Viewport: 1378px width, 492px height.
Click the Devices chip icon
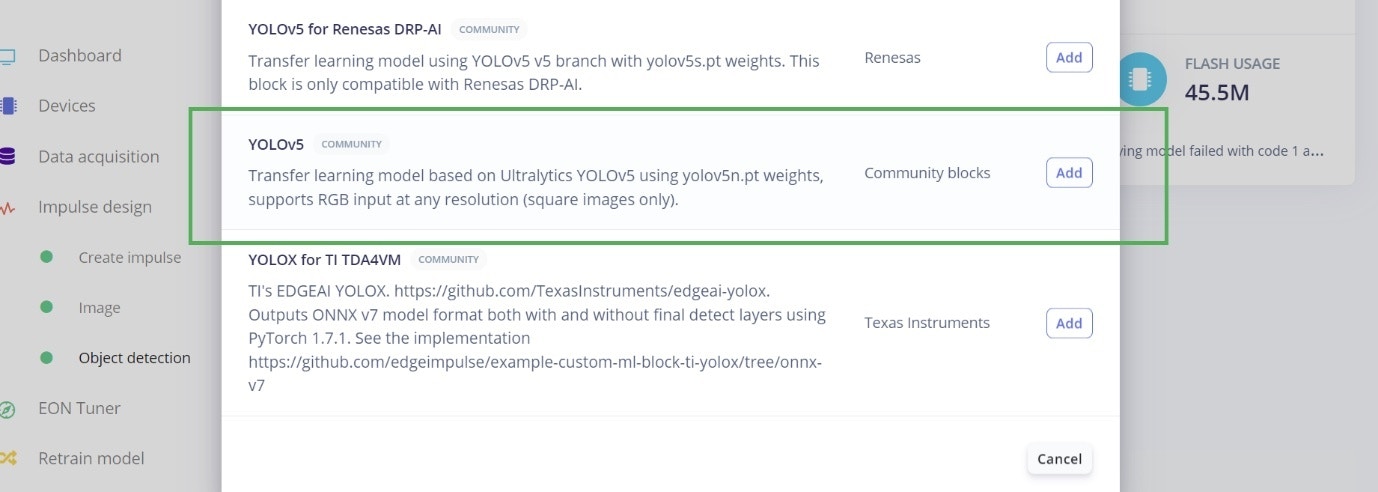tap(8, 106)
